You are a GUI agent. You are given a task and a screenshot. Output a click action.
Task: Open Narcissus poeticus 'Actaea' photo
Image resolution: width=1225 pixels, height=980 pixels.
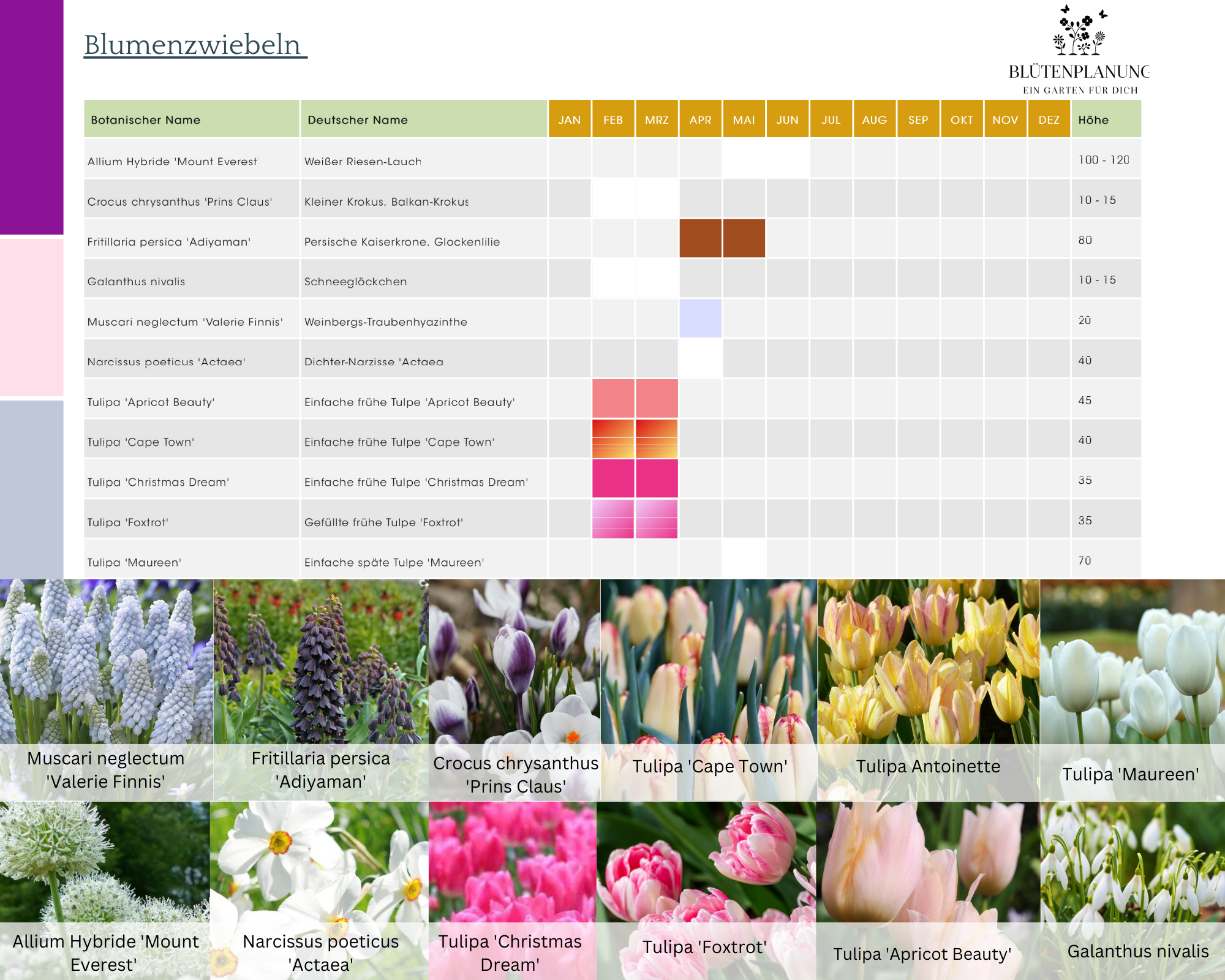[320, 864]
